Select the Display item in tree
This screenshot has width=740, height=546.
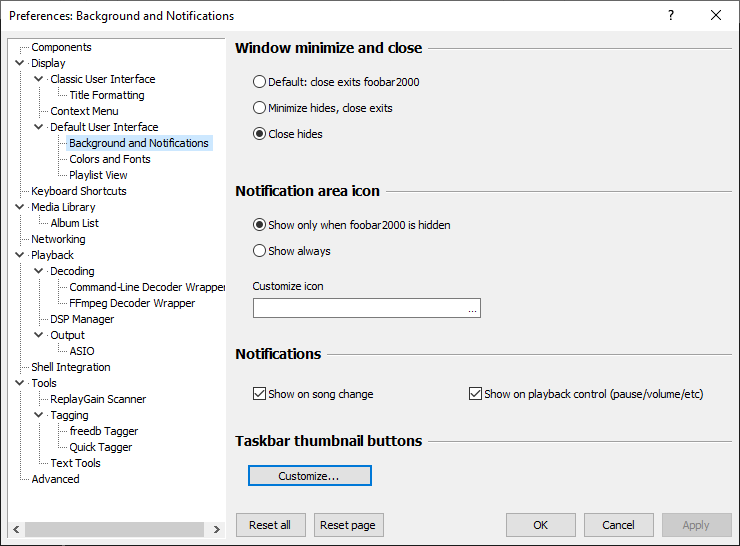tap(48, 63)
